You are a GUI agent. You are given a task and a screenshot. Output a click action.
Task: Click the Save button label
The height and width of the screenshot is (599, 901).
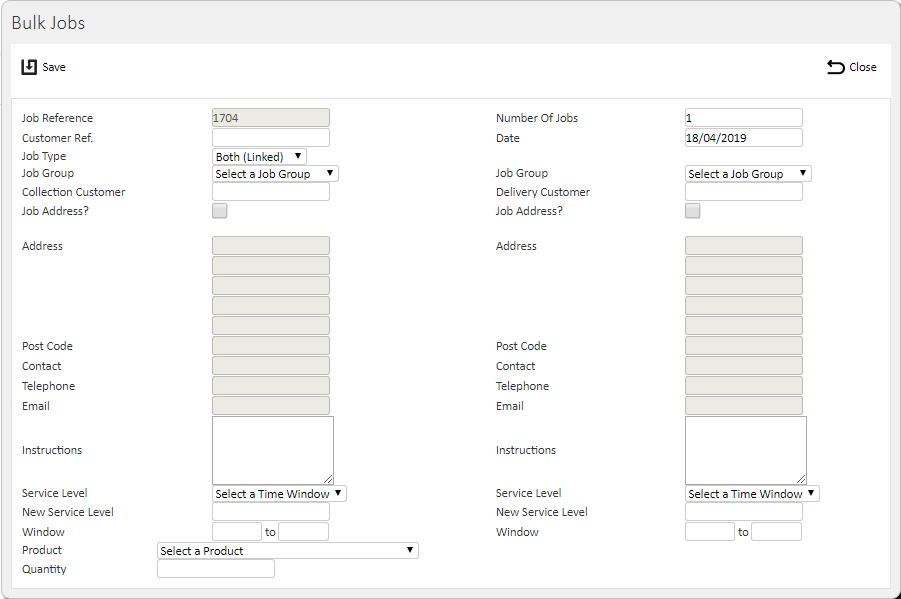(x=54, y=67)
